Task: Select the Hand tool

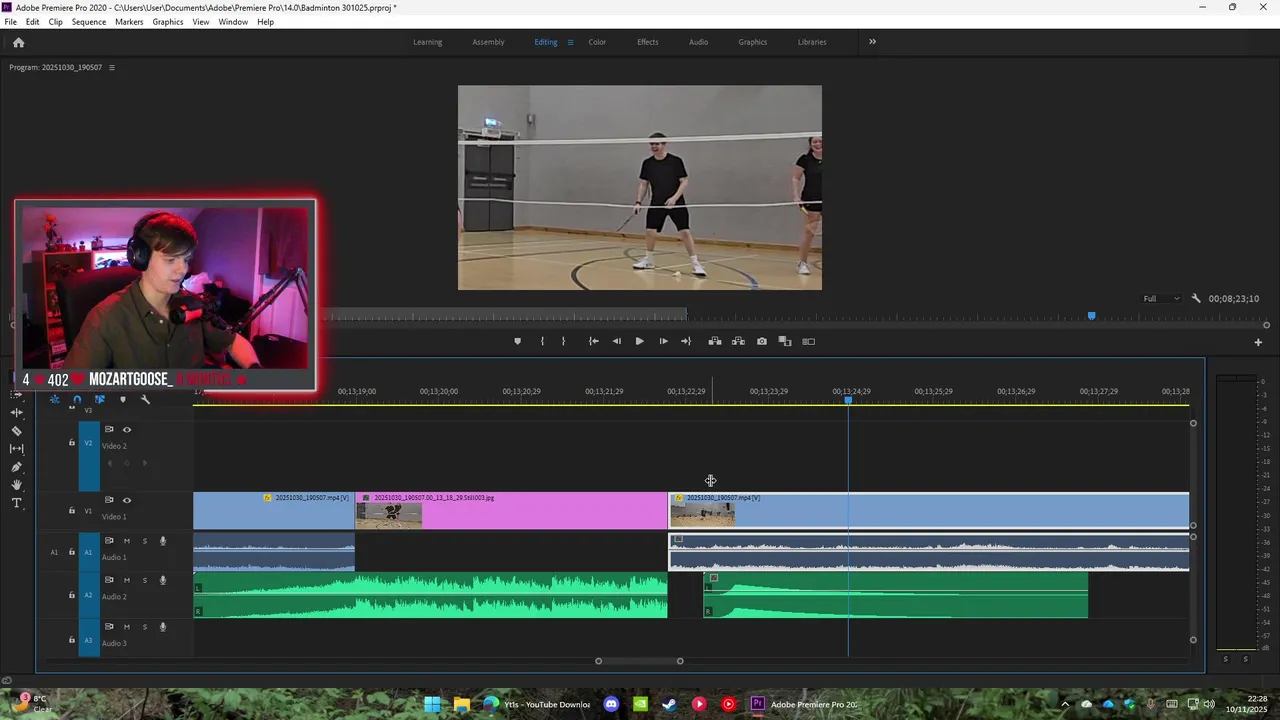Action: click(x=16, y=485)
